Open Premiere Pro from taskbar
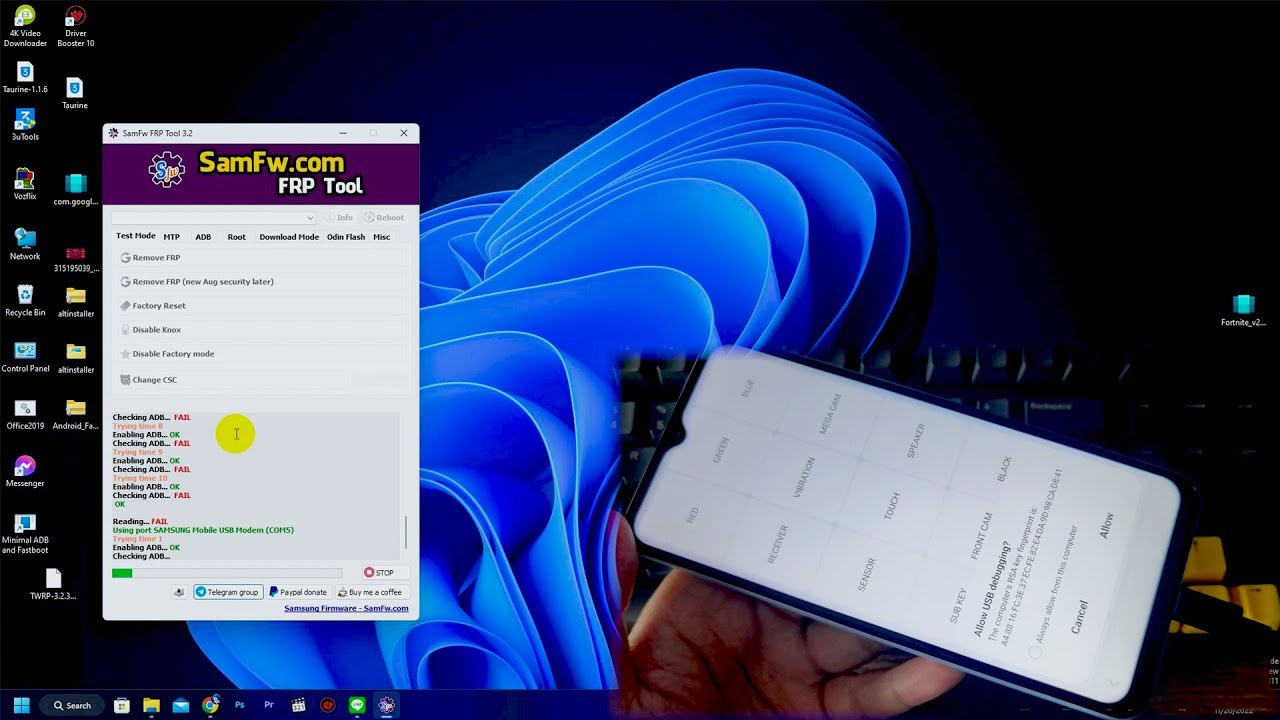Viewport: 1280px width, 720px height. click(269, 705)
